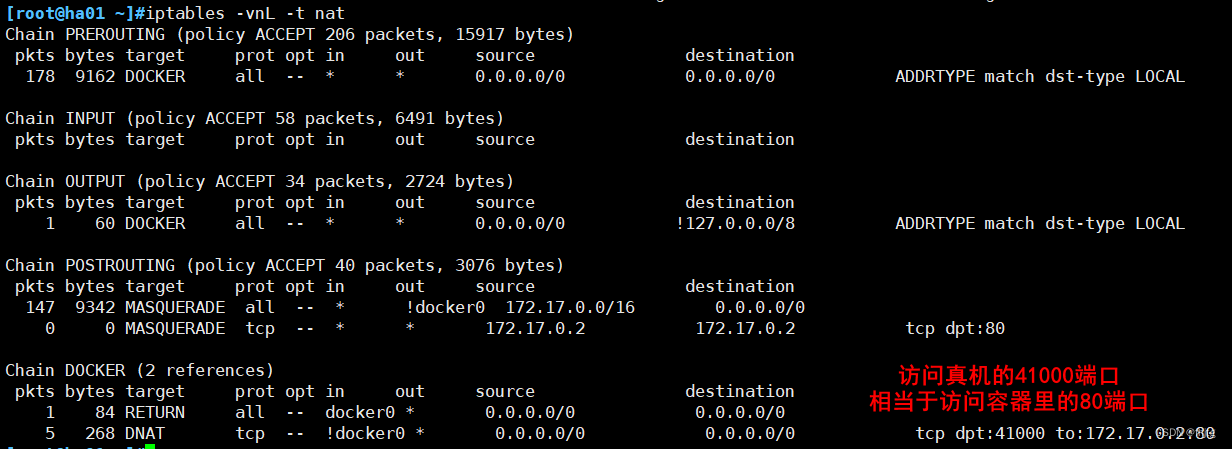Click 'ADDRTYPE match dst-type LOCAL' in the PREROUTING rule
This screenshot has height=449, width=1232.
(x=1040, y=77)
